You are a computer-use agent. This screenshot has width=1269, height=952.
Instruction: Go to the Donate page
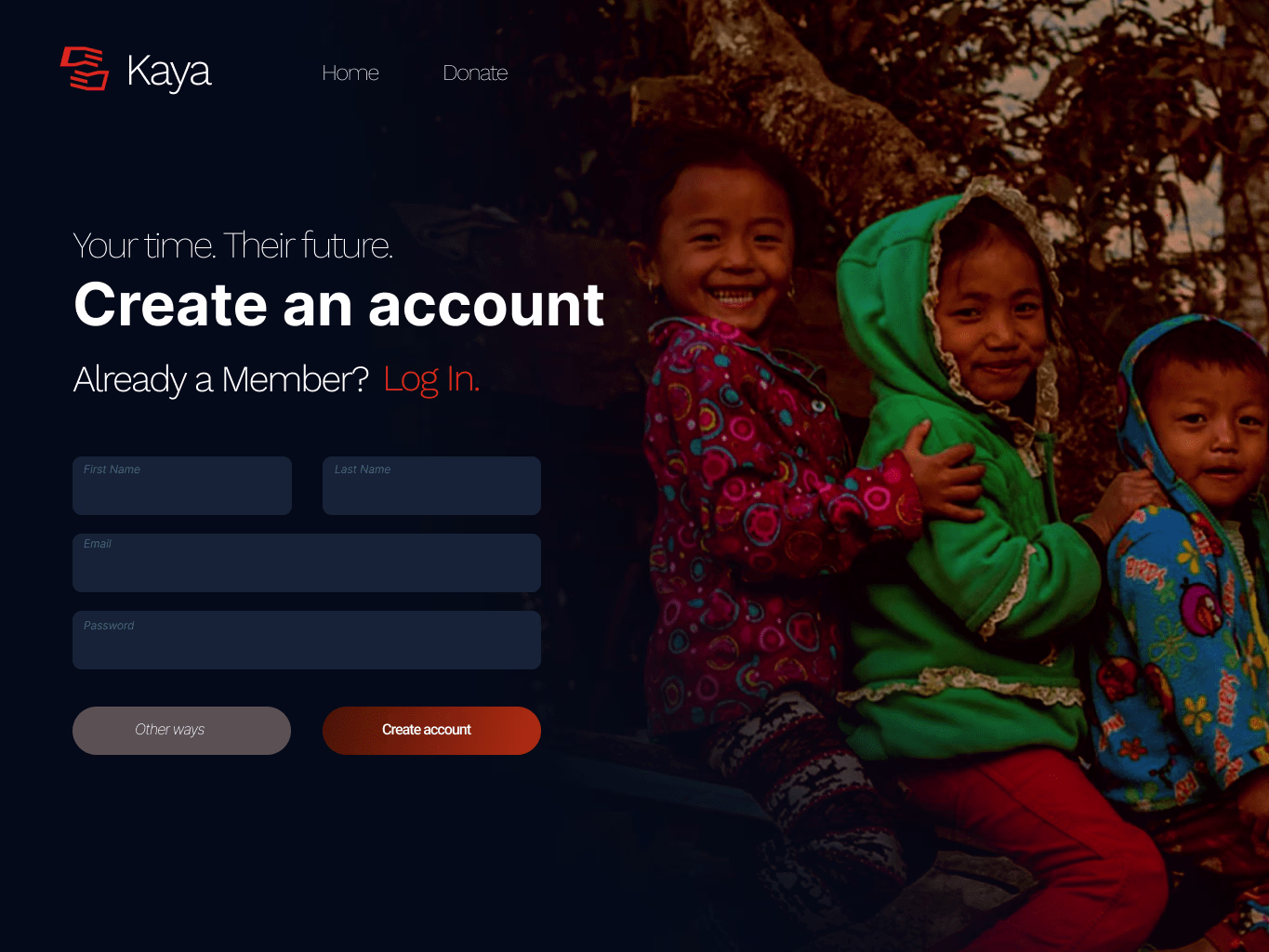click(x=475, y=73)
